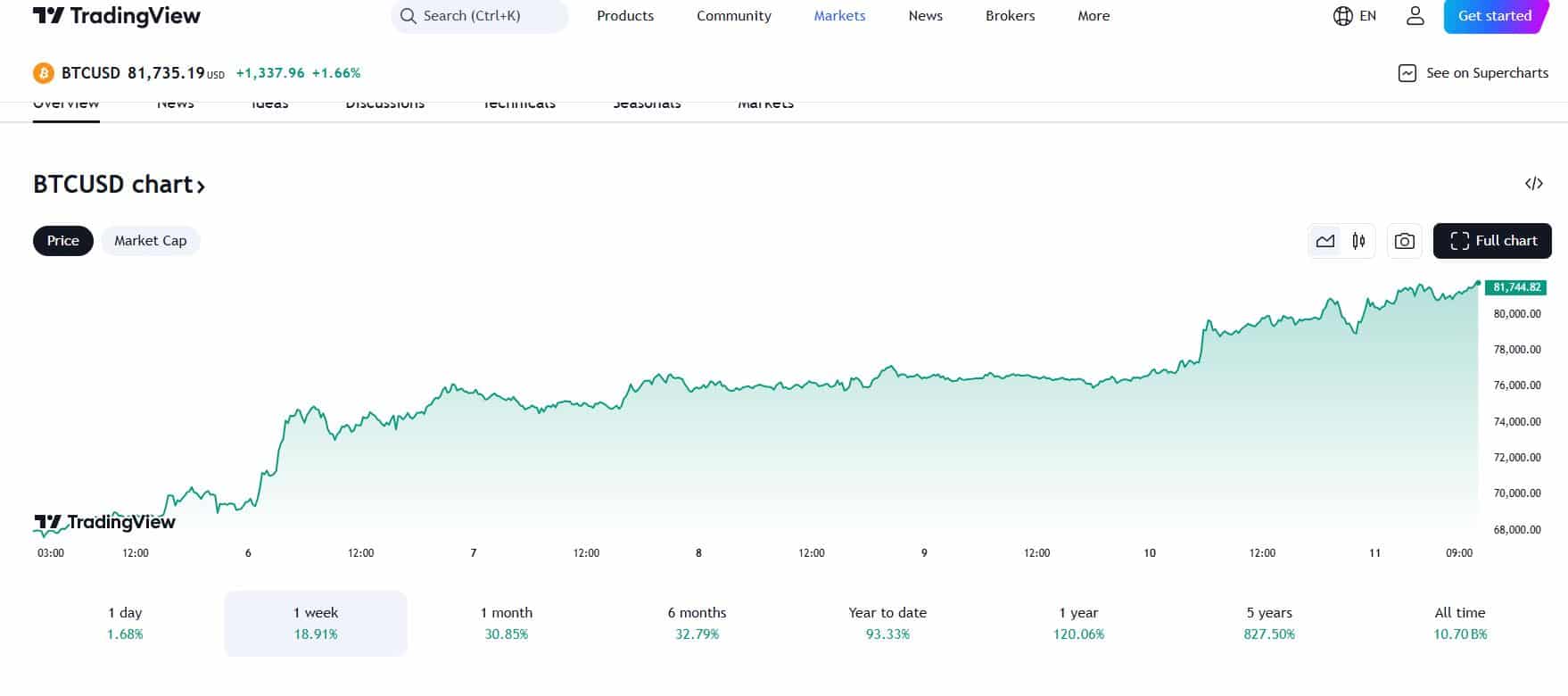Select the 1 week range
The height and width of the screenshot is (696, 1568).
pyautogui.click(x=316, y=623)
